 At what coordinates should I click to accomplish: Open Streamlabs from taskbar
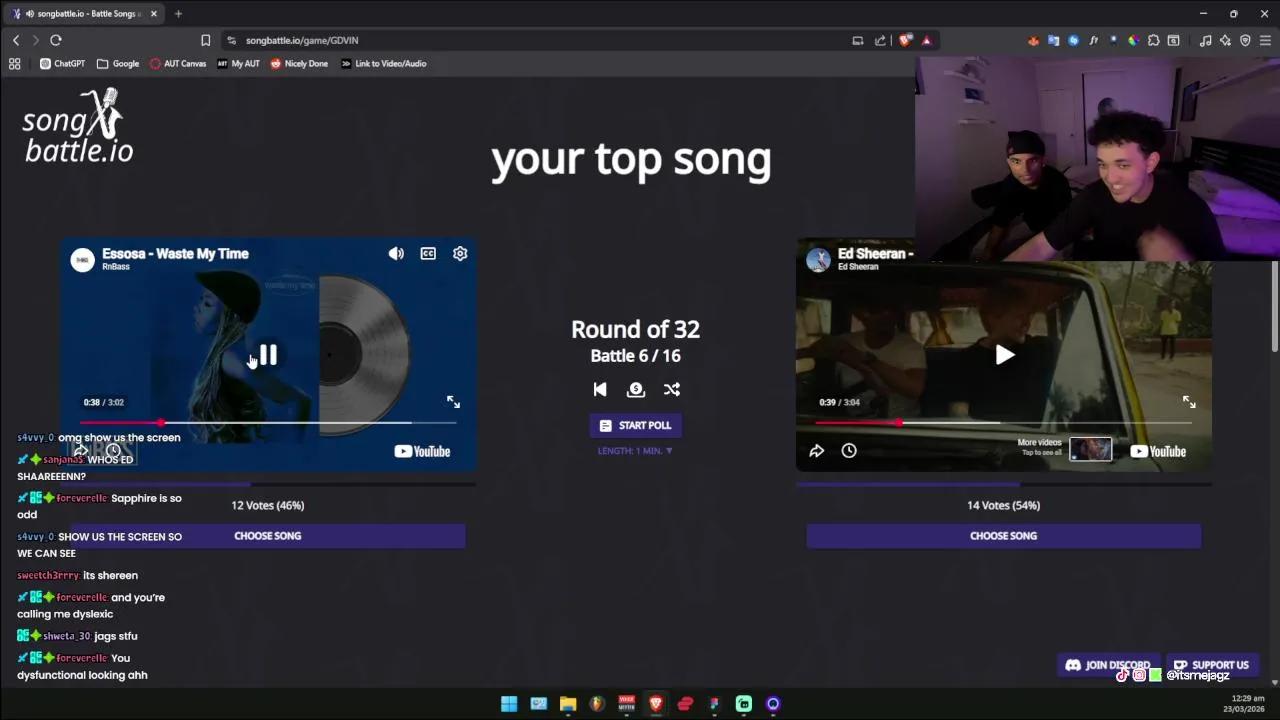[x=744, y=704]
